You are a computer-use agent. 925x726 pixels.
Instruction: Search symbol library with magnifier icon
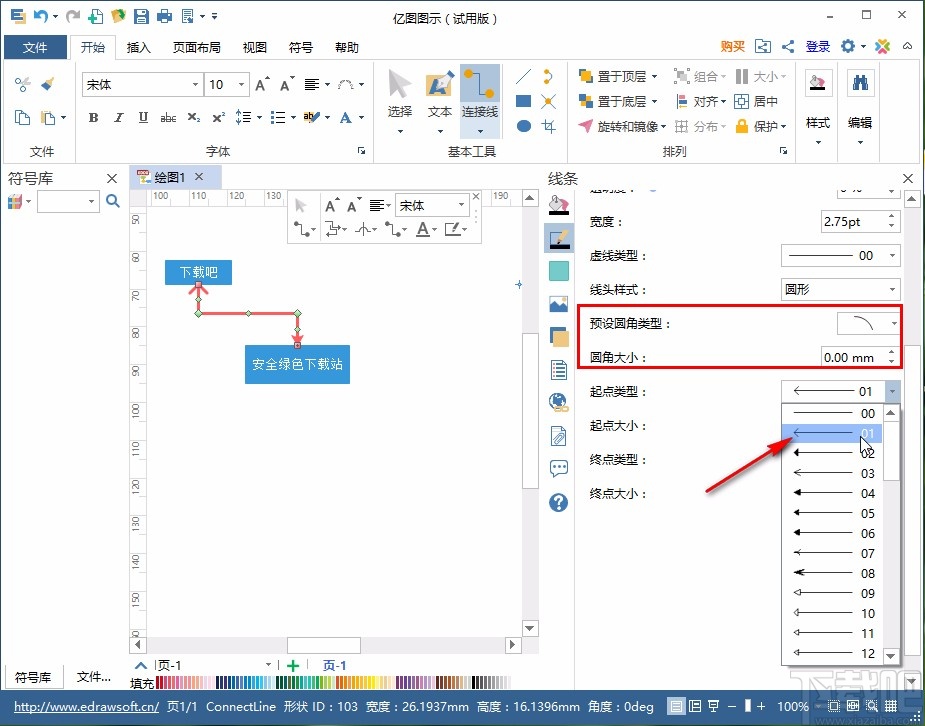(x=113, y=201)
